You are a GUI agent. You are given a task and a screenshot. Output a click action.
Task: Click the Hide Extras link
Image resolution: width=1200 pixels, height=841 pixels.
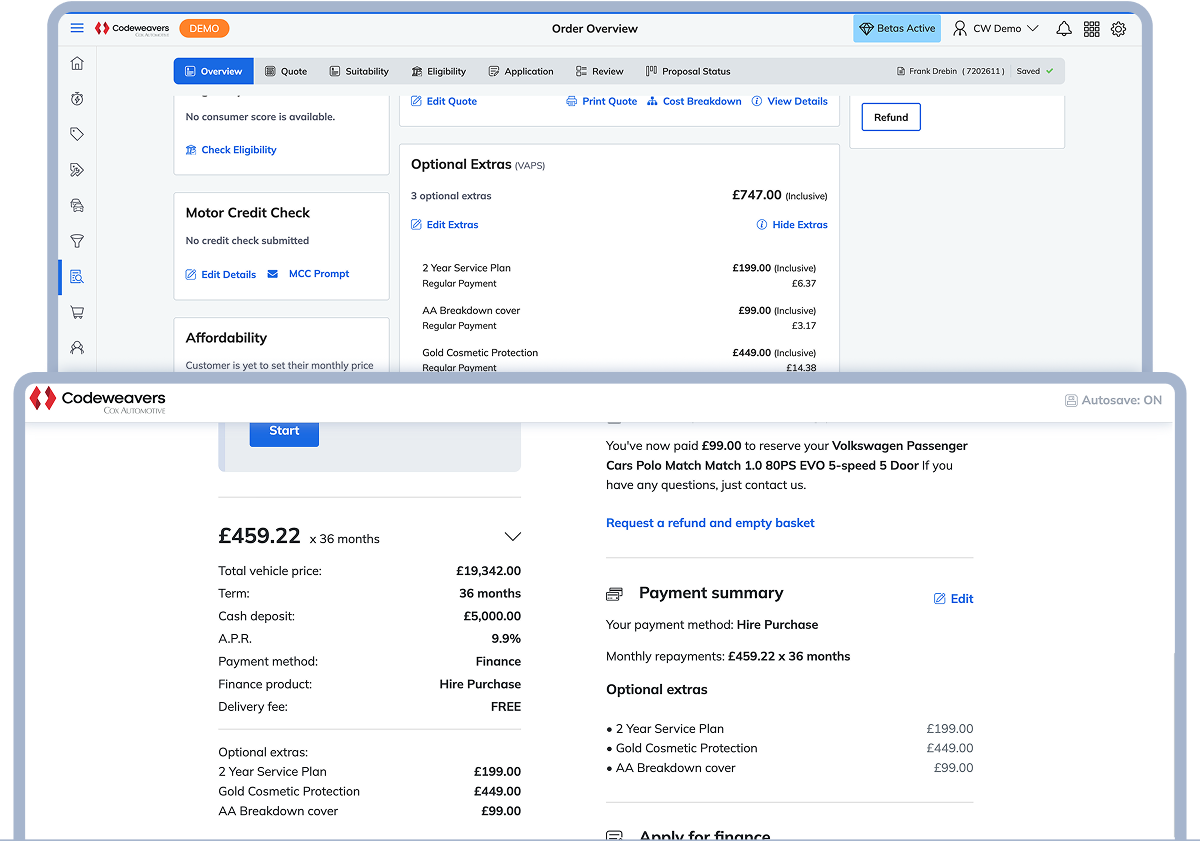click(800, 225)
